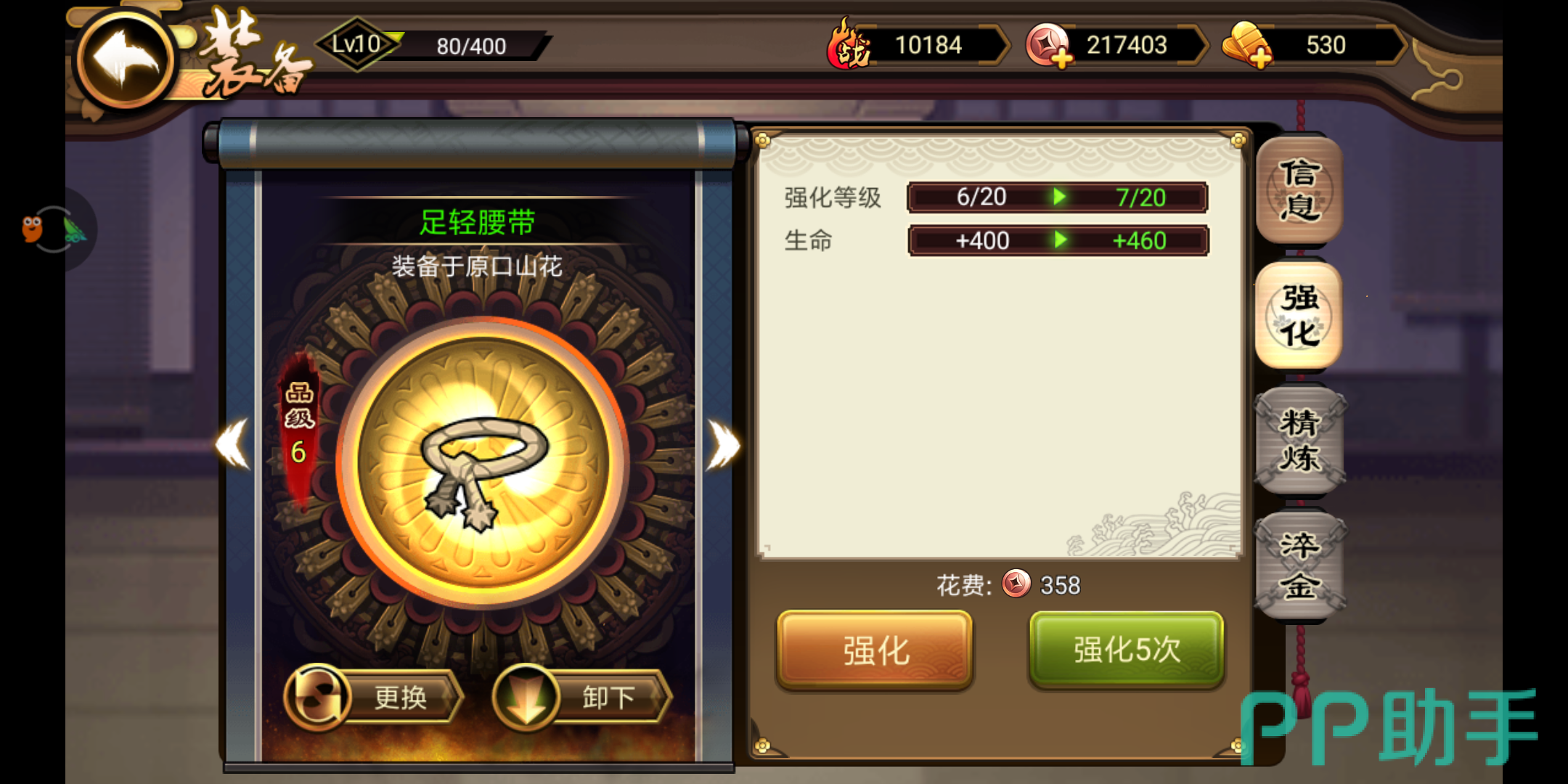Tap the battle power flame icon

[849, 44]
